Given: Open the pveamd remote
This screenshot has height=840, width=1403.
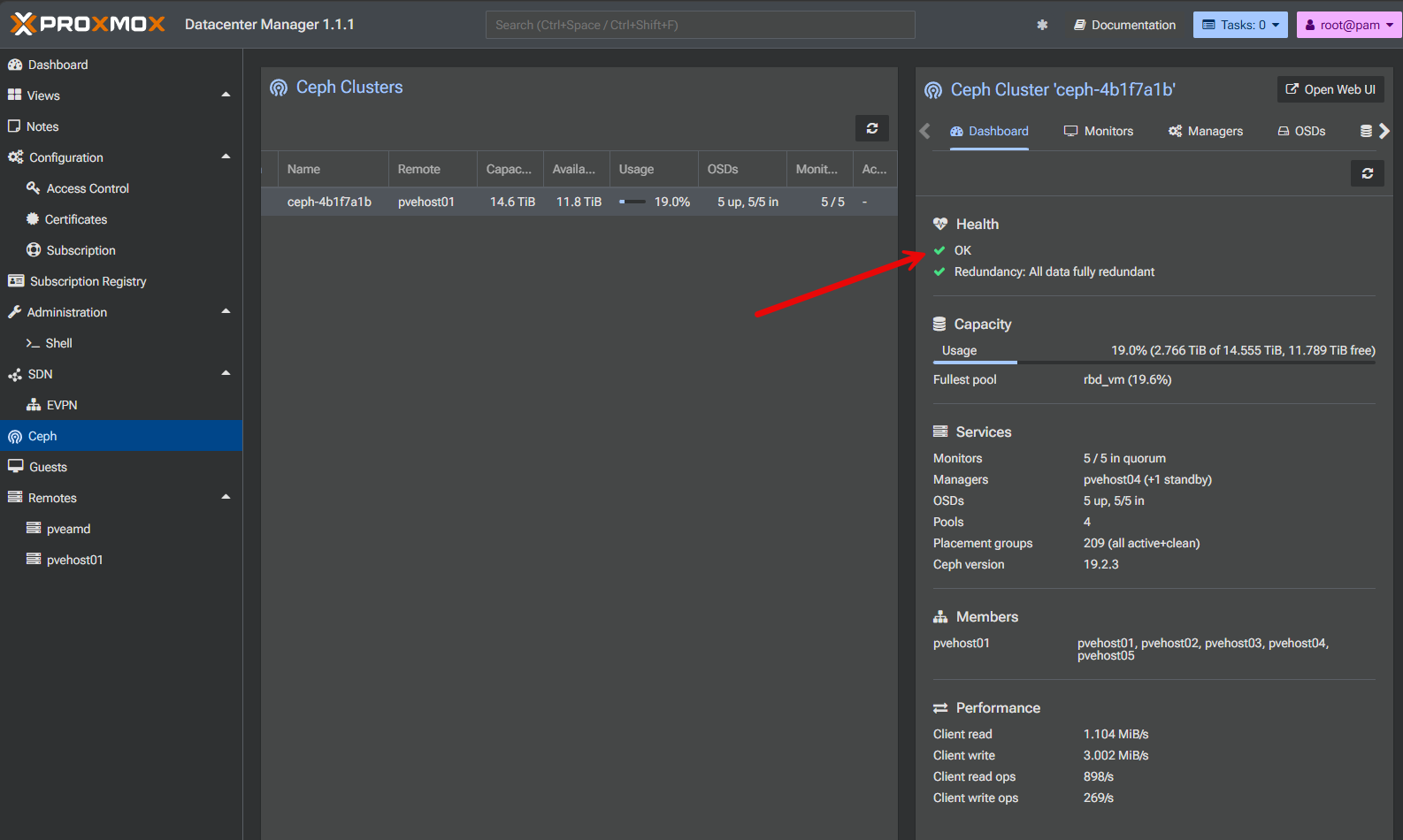Looking at the screenshot, I should point(121,529).
